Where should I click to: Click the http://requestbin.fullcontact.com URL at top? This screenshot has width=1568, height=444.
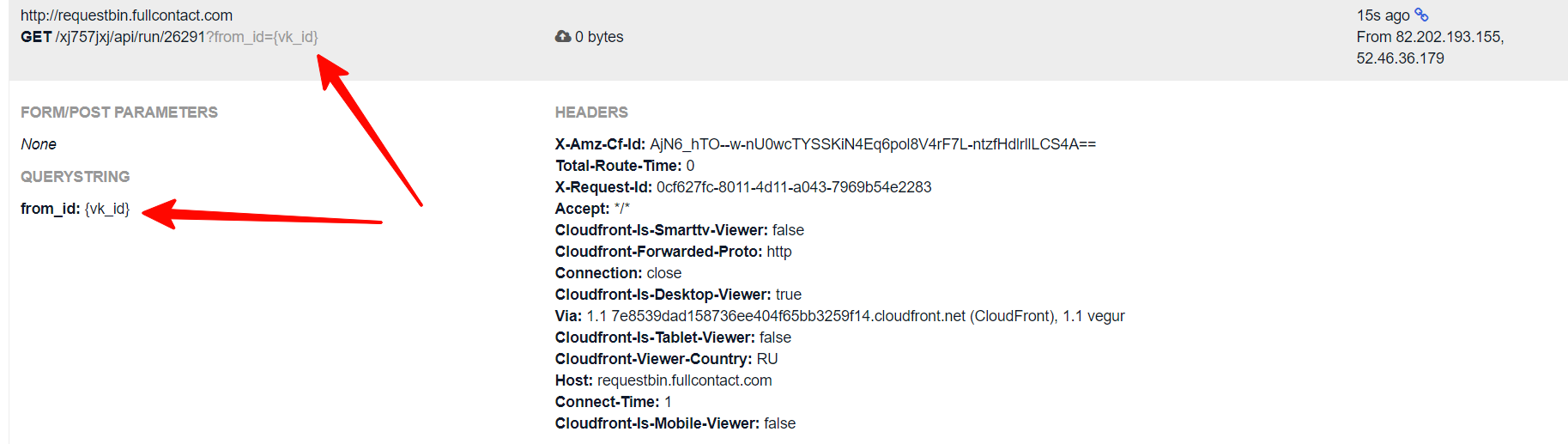coord(126,15)
